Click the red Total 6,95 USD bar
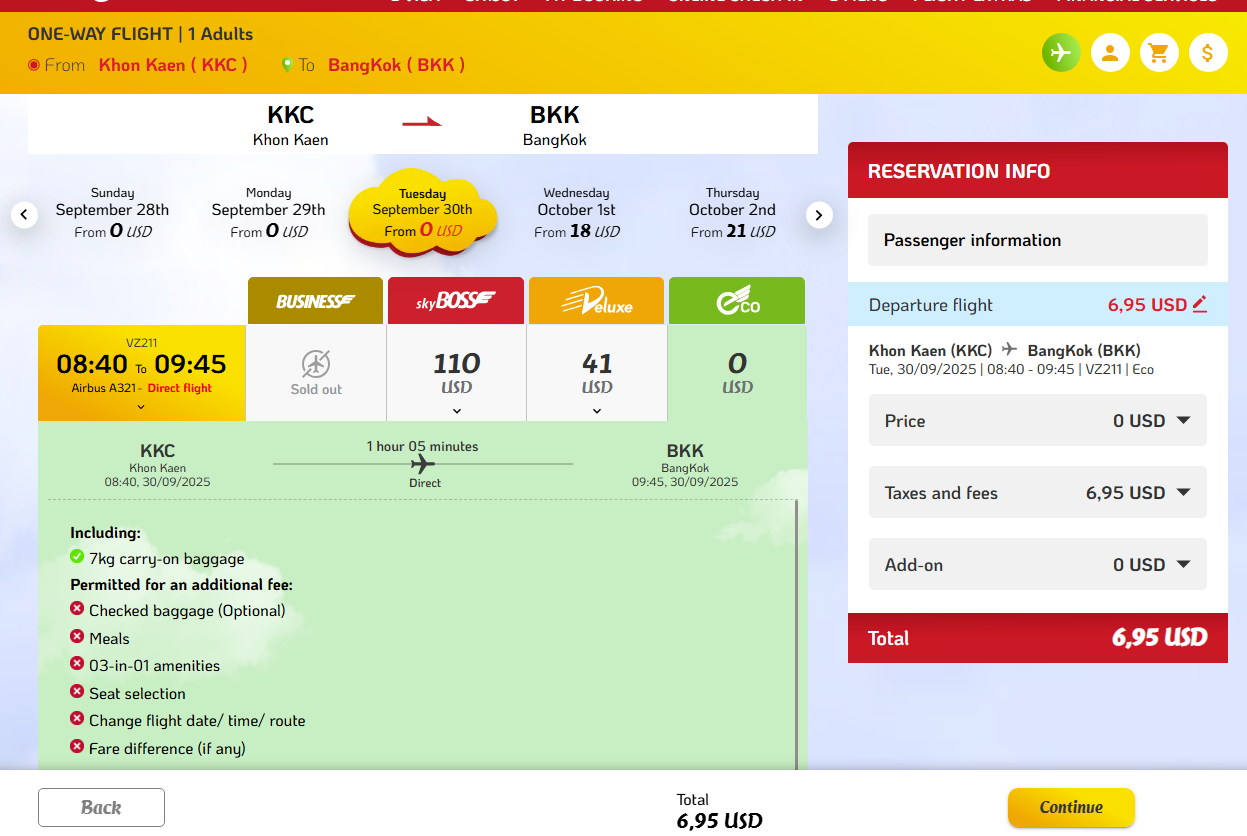 pyautogui.click(x=1038, y=638)
